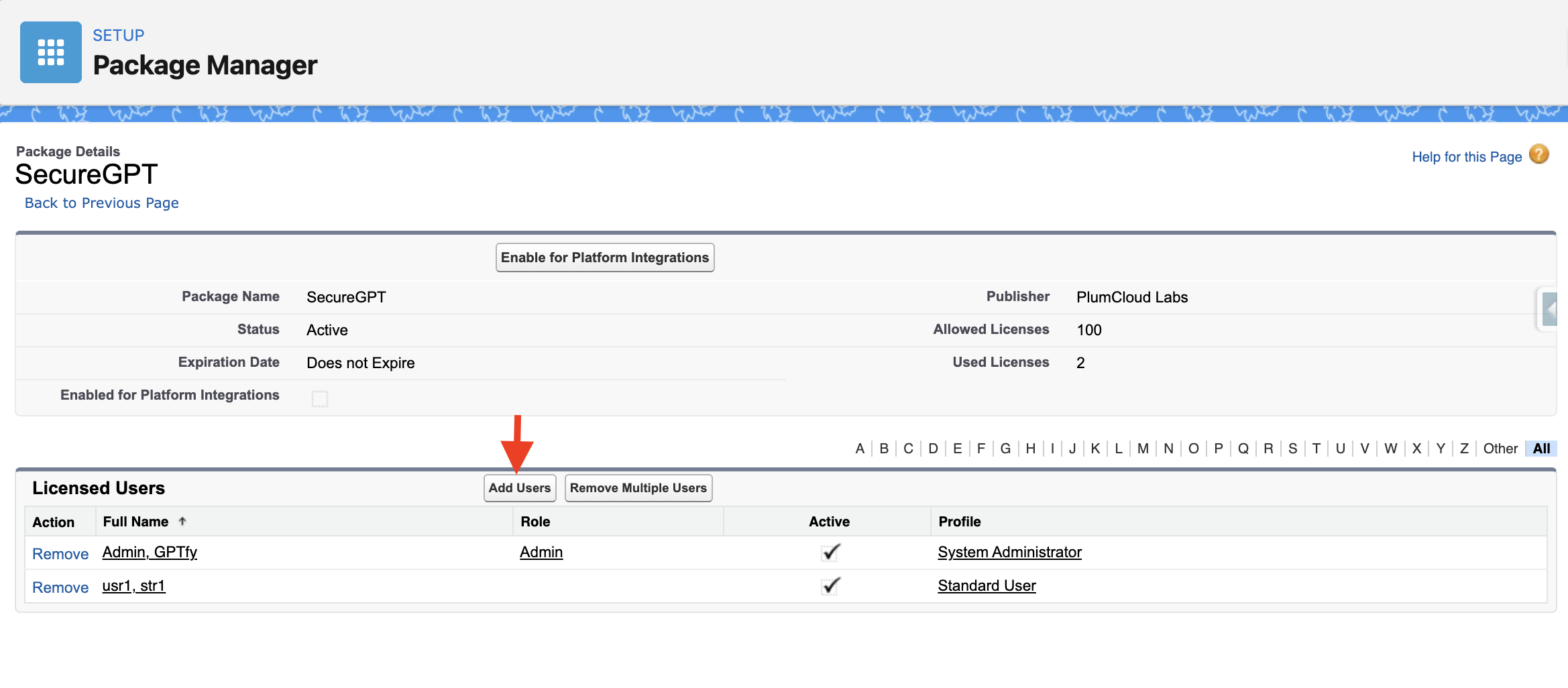Click the Remove Multiple Users button
1568x688 pixels.
[638, 488]
